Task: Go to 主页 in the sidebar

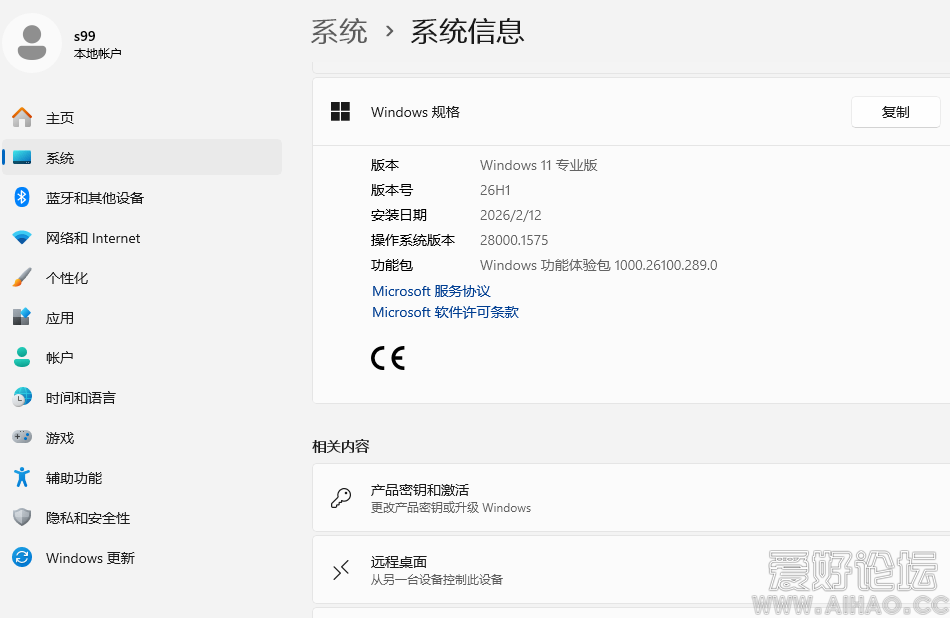Action: [142, 118]
